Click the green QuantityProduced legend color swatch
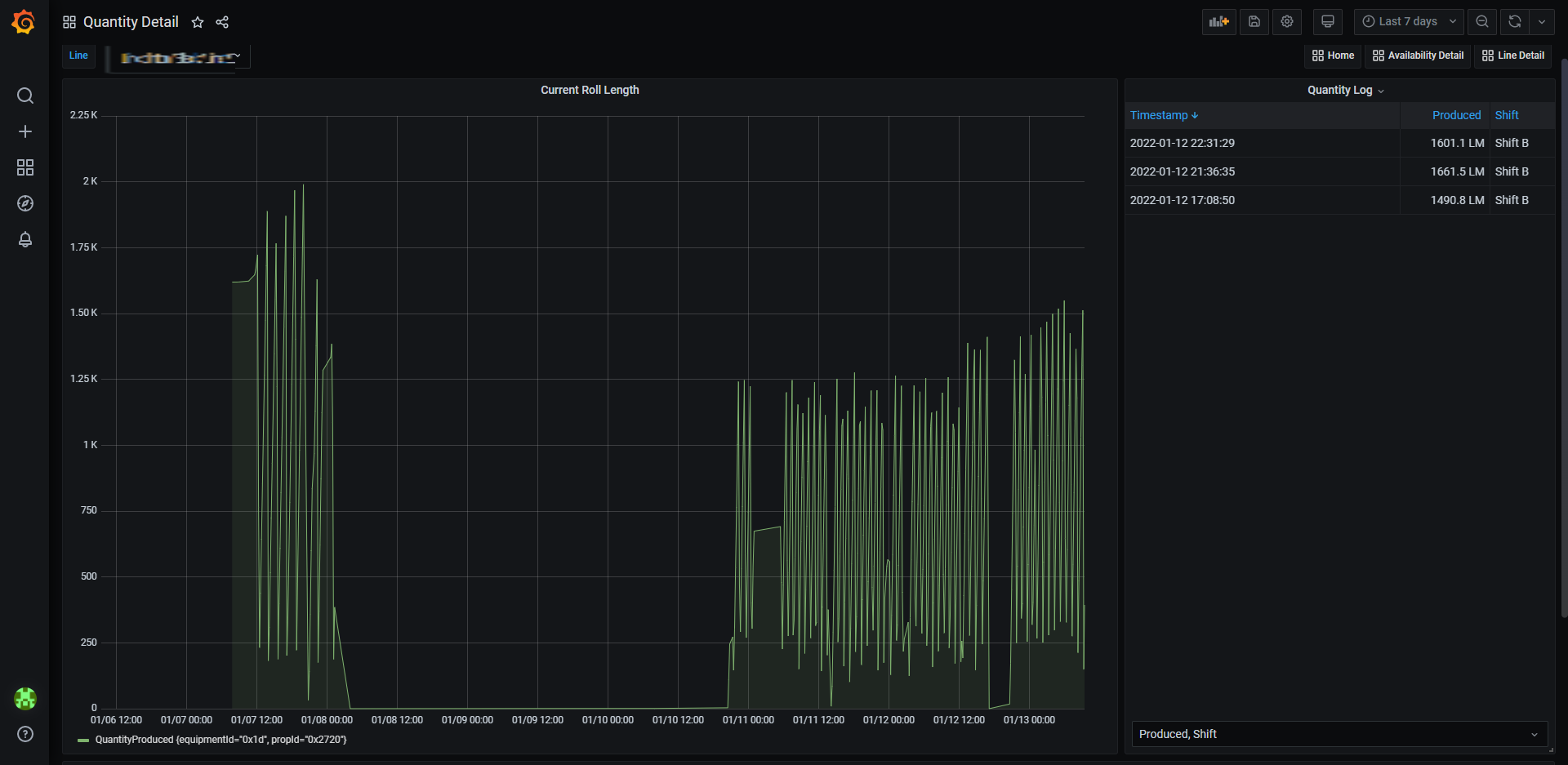Image resolution: width=1568 pixels, height=765 pixels. pos(83,741)
